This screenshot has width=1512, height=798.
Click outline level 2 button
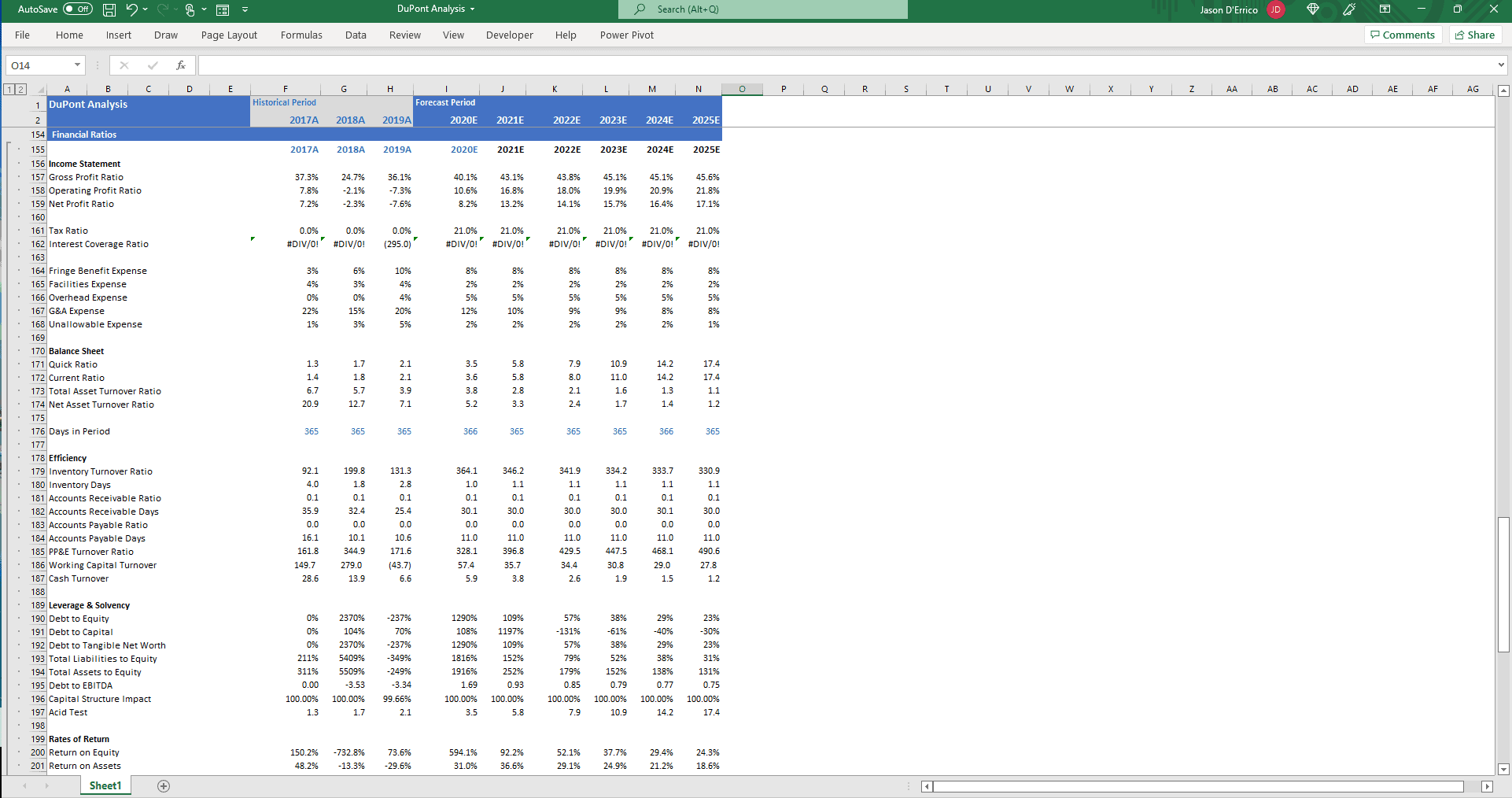[x=21, y=89]
